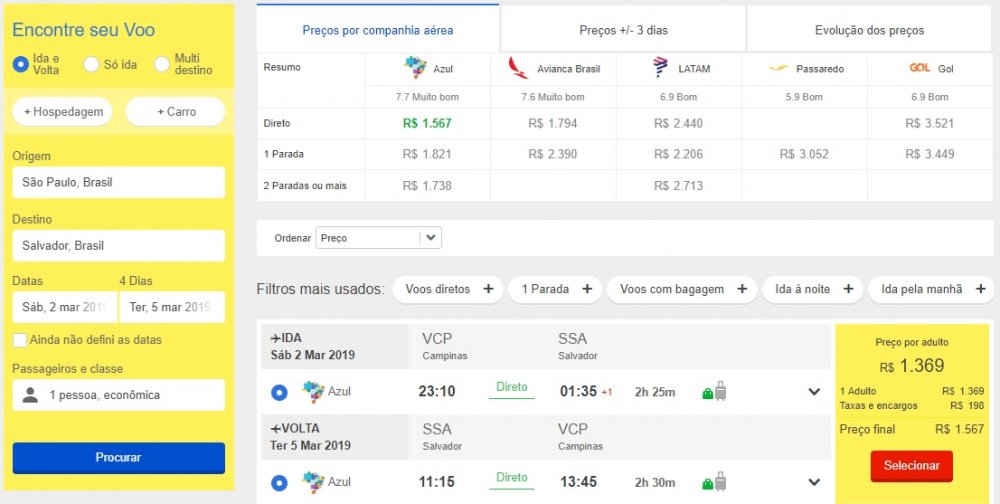Viewport: 1000px width, 504px height.
Task: Expand outbound flight details chevron
Action: [x=814, y=392]
